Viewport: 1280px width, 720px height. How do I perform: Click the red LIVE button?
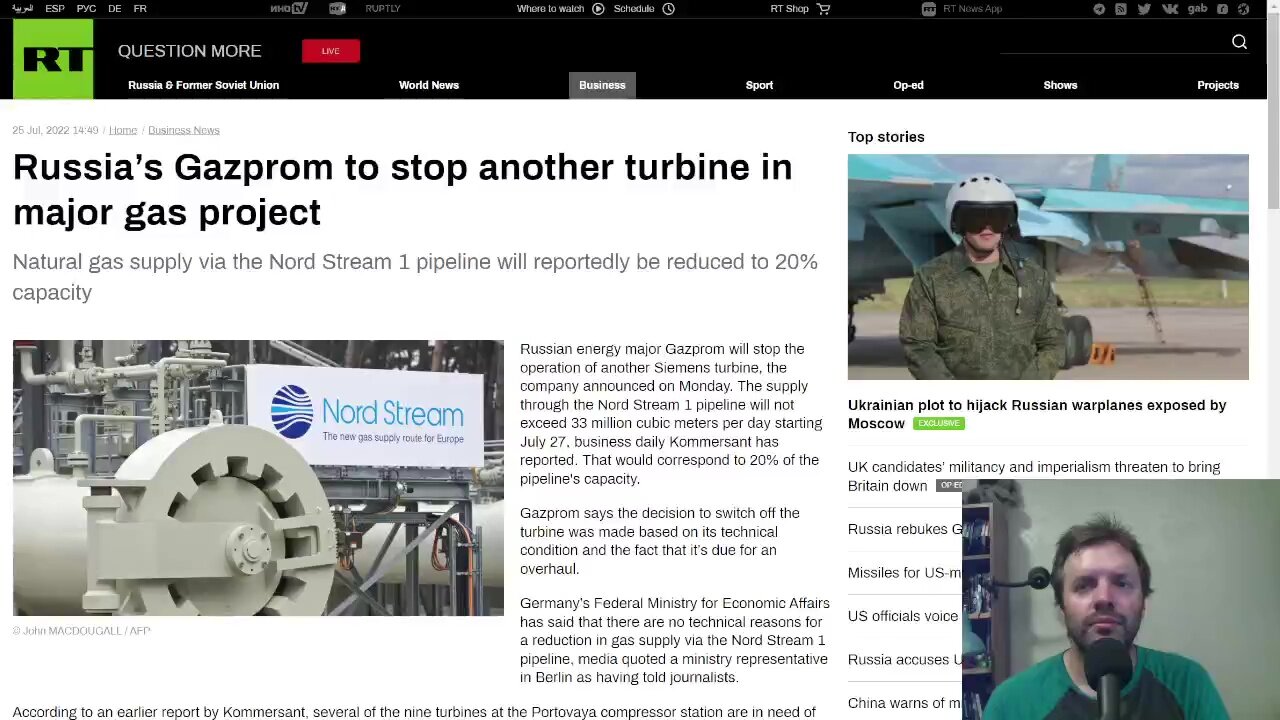(x=331, y=51)
